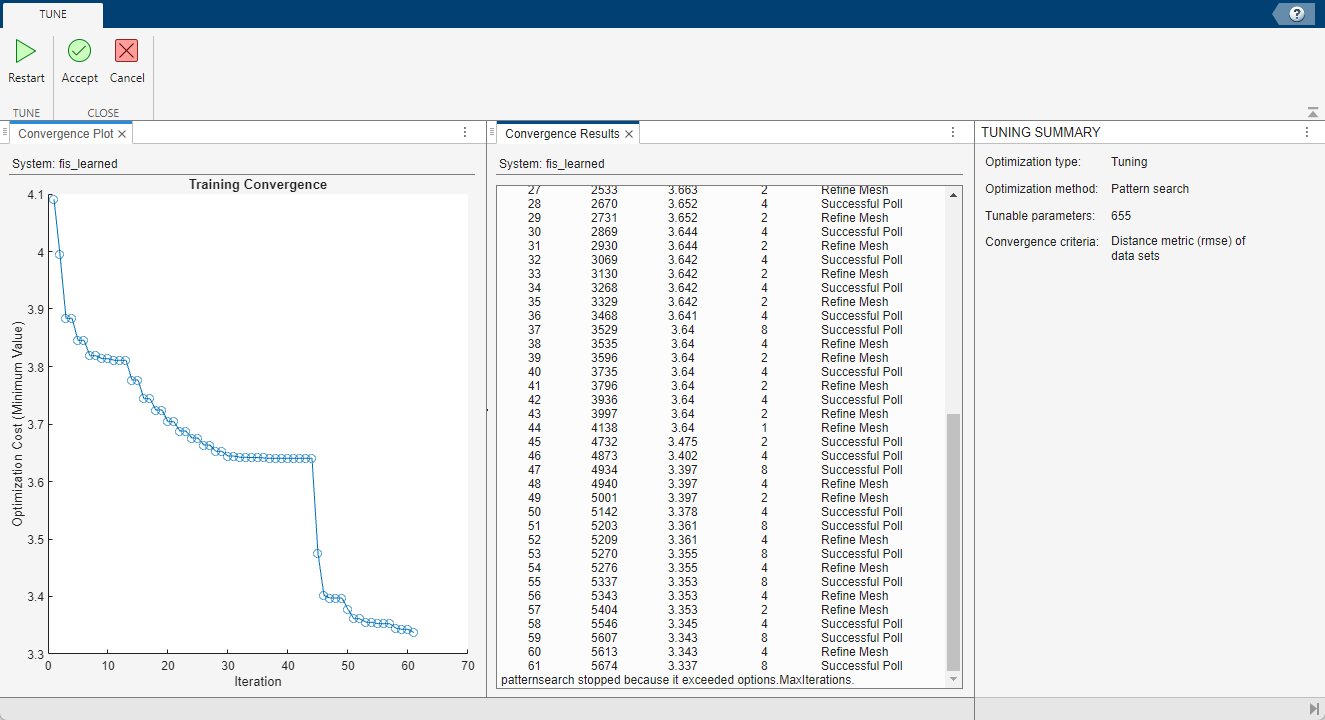
Task: Switch to the TUNE ribbon tab
Action: (51, 14)
